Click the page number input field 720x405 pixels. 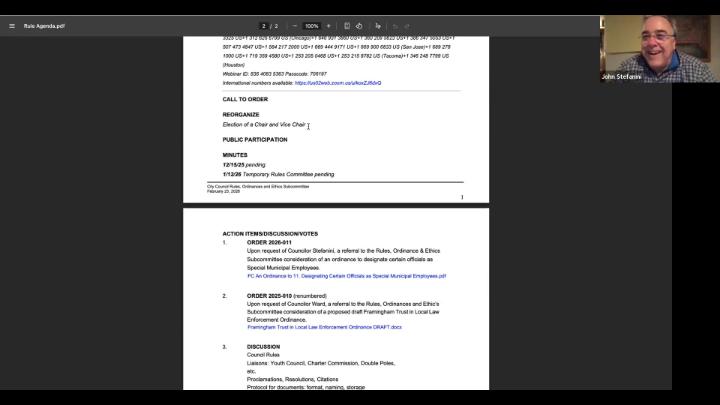(x=264, y=26)
